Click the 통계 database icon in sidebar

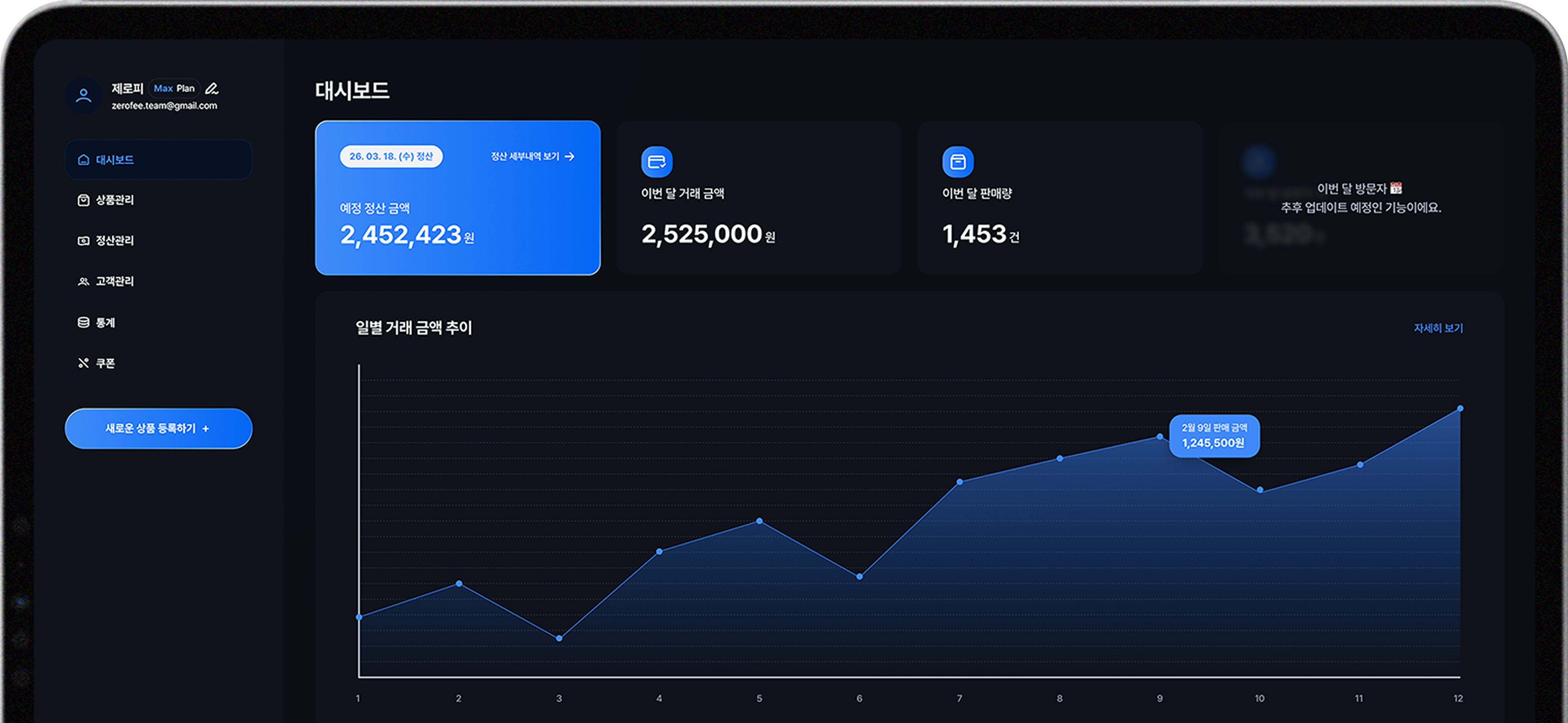83,323
